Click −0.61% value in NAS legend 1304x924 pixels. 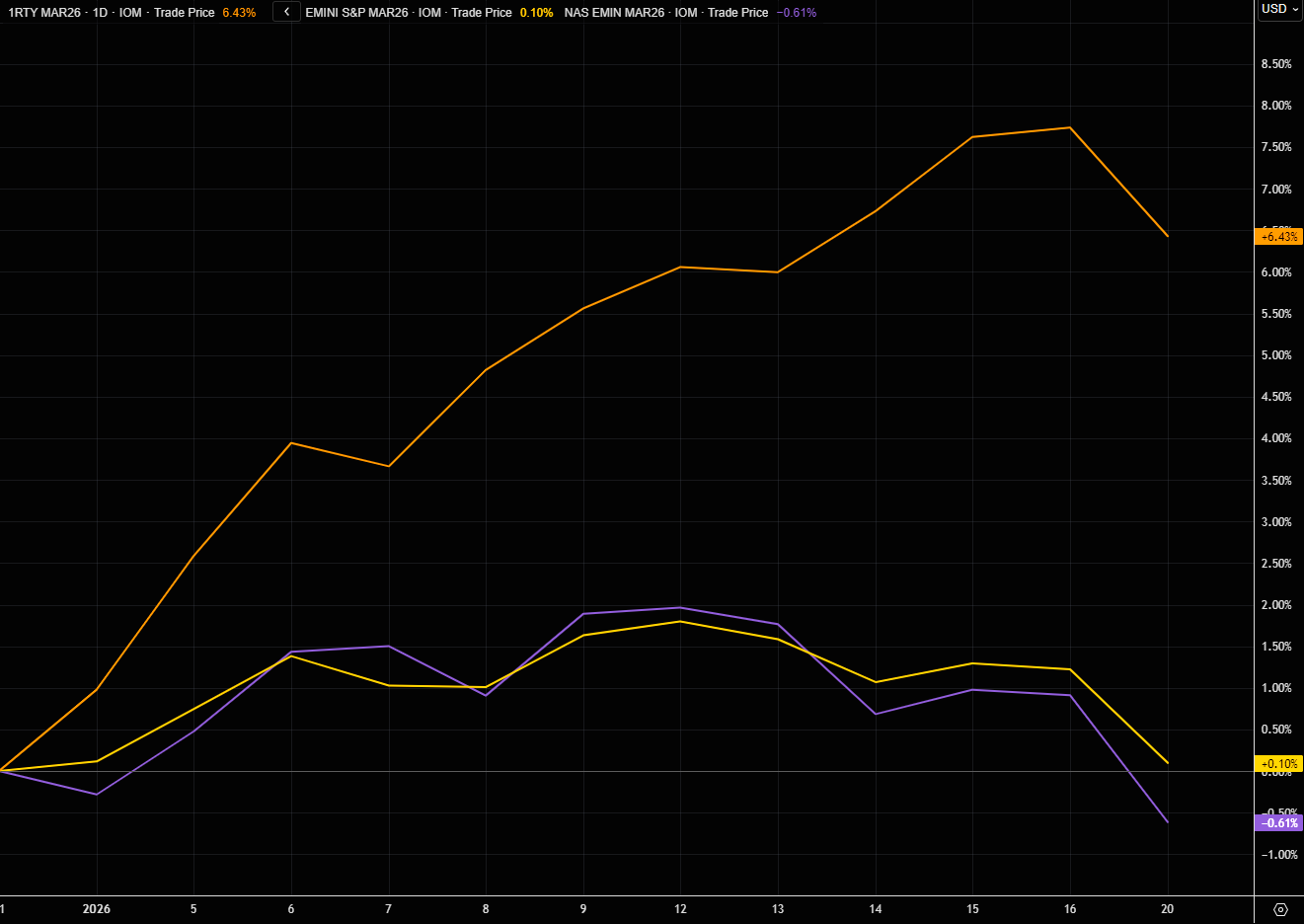[797, 13]
